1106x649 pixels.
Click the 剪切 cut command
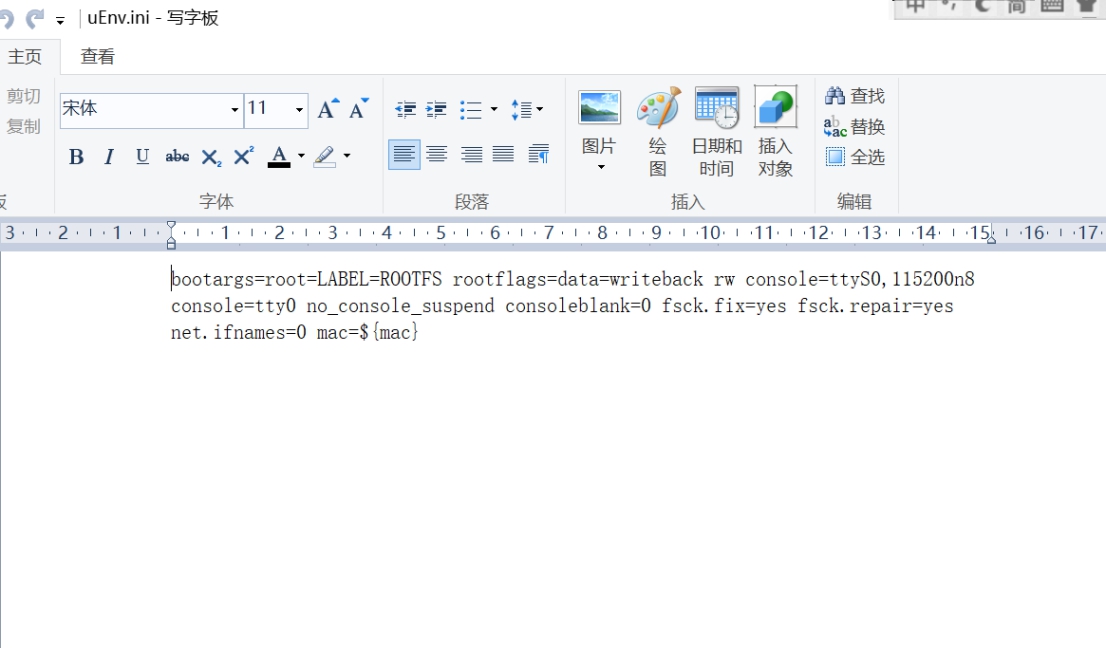tap(24, 96)
